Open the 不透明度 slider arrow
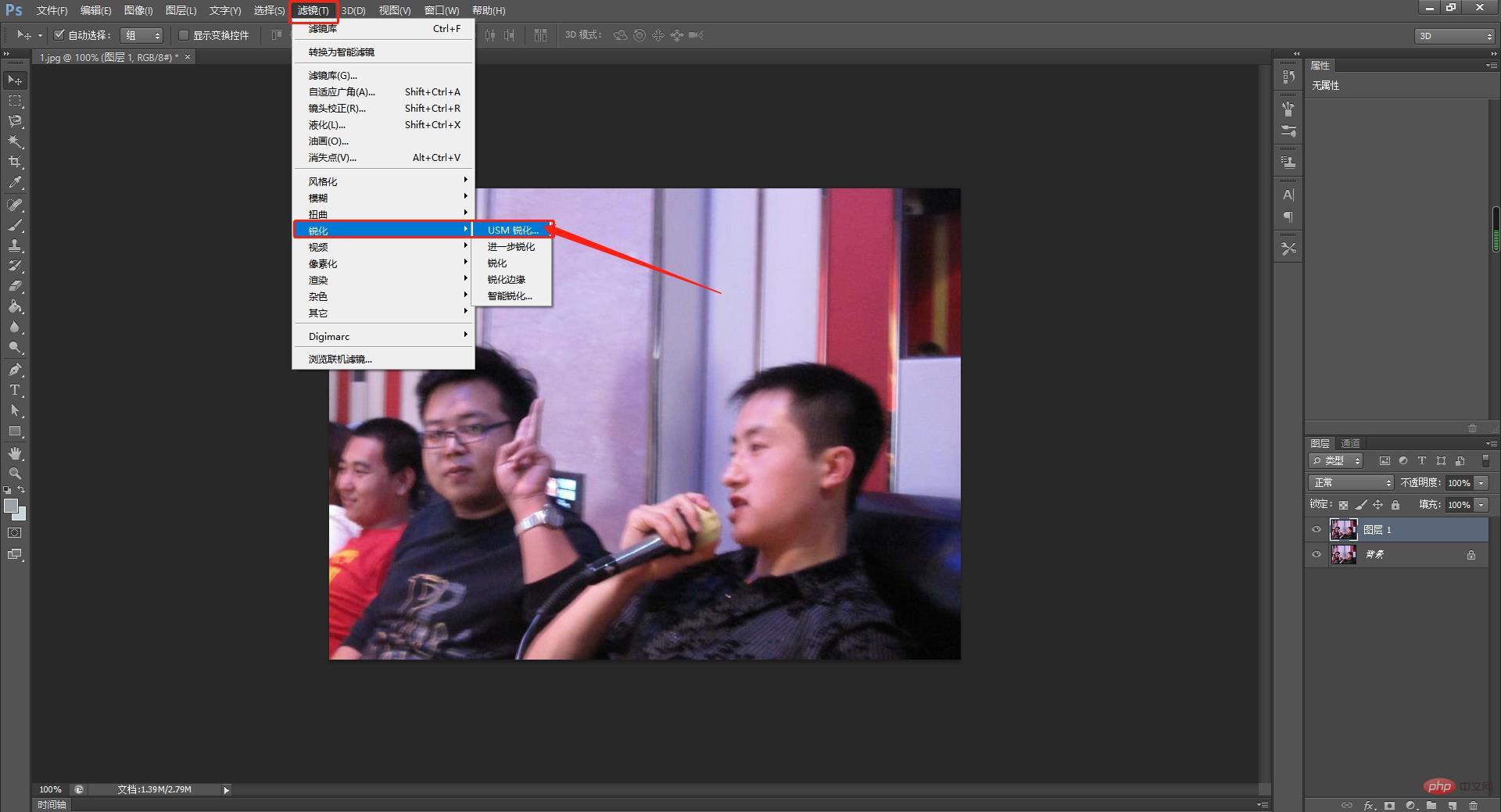Image resolution: width=1501 pixels, height=812 pixels. point(1481,483)
